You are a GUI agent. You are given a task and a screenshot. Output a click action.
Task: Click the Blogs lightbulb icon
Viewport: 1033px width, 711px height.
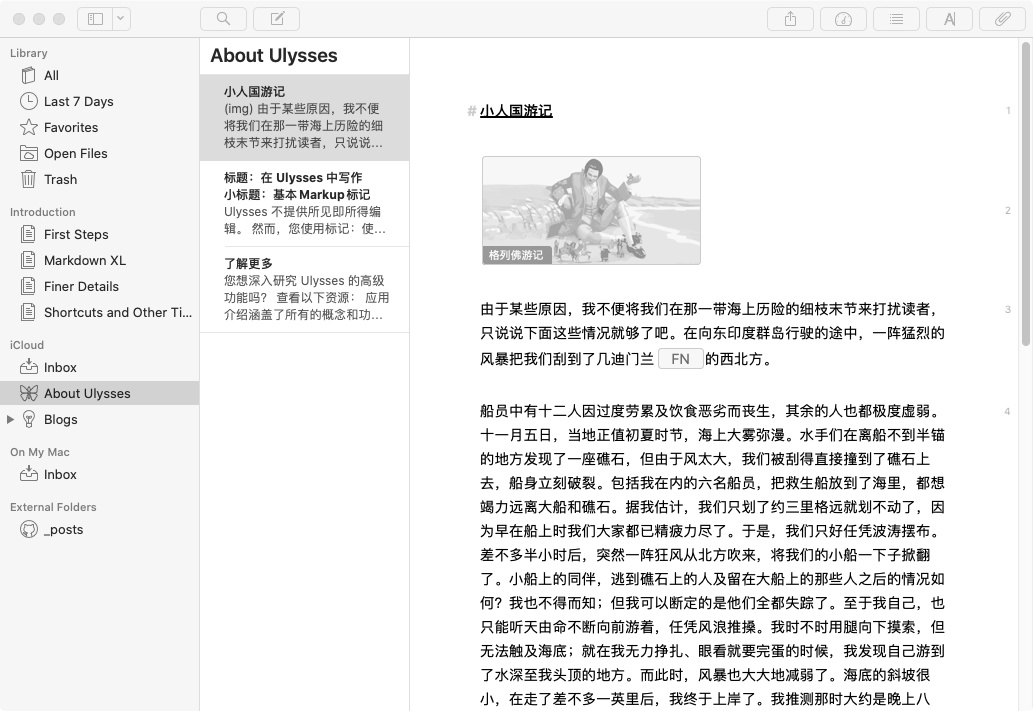(28, 419)
